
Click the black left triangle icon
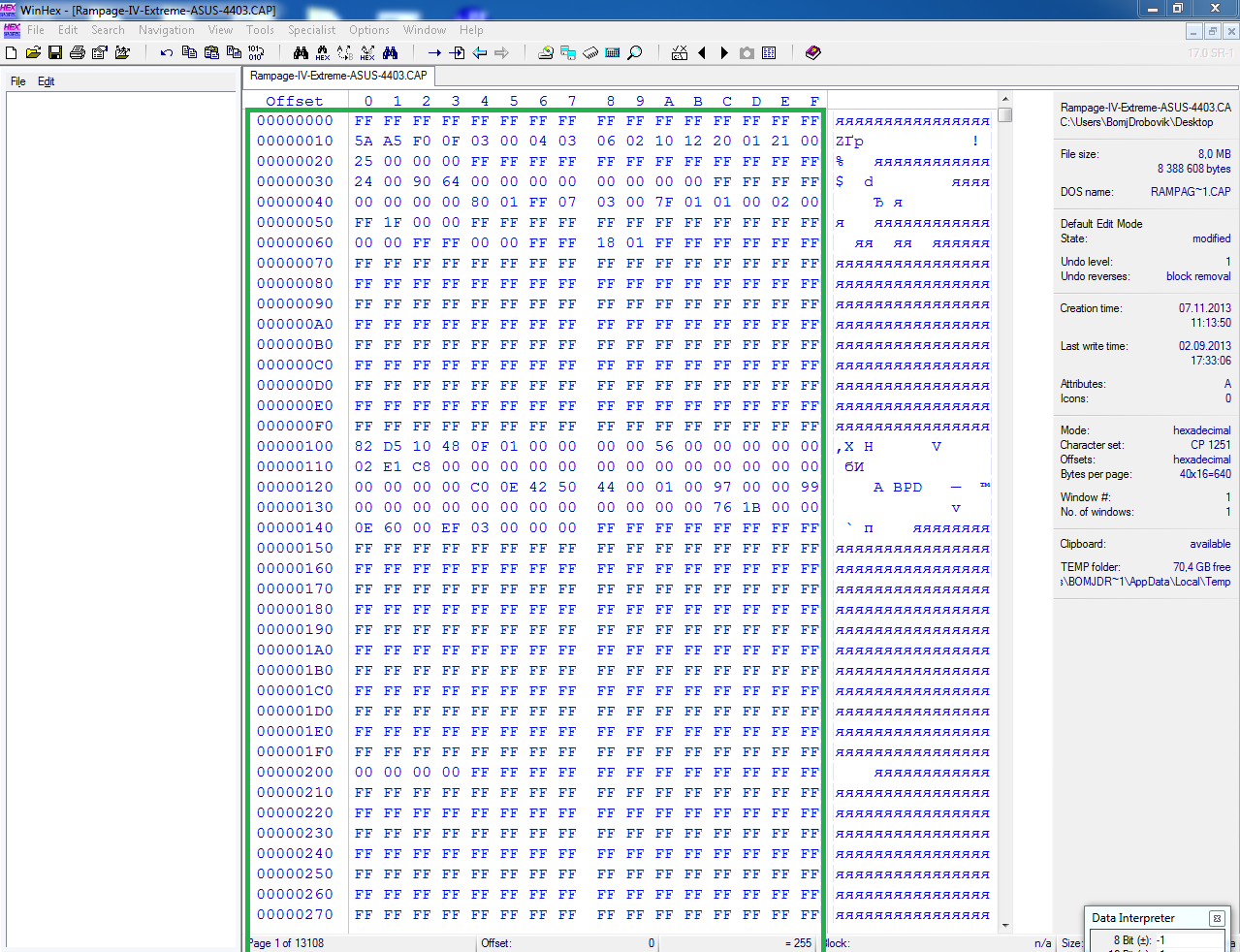click(702, 52)
